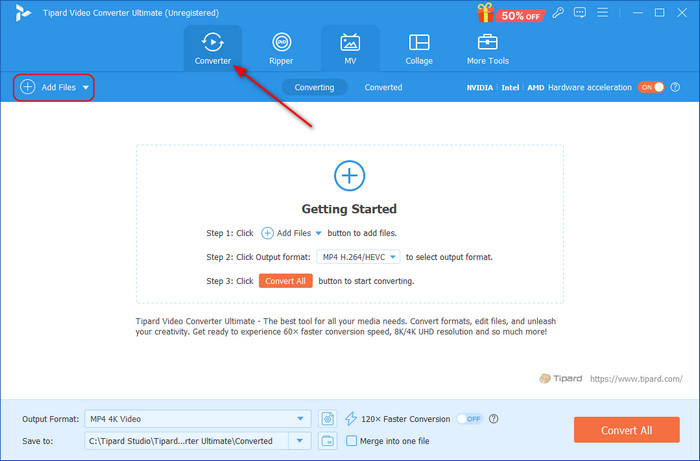Click the Intel label
The width and height of the screenshot is (700, 461).
[x=510, y=87]
